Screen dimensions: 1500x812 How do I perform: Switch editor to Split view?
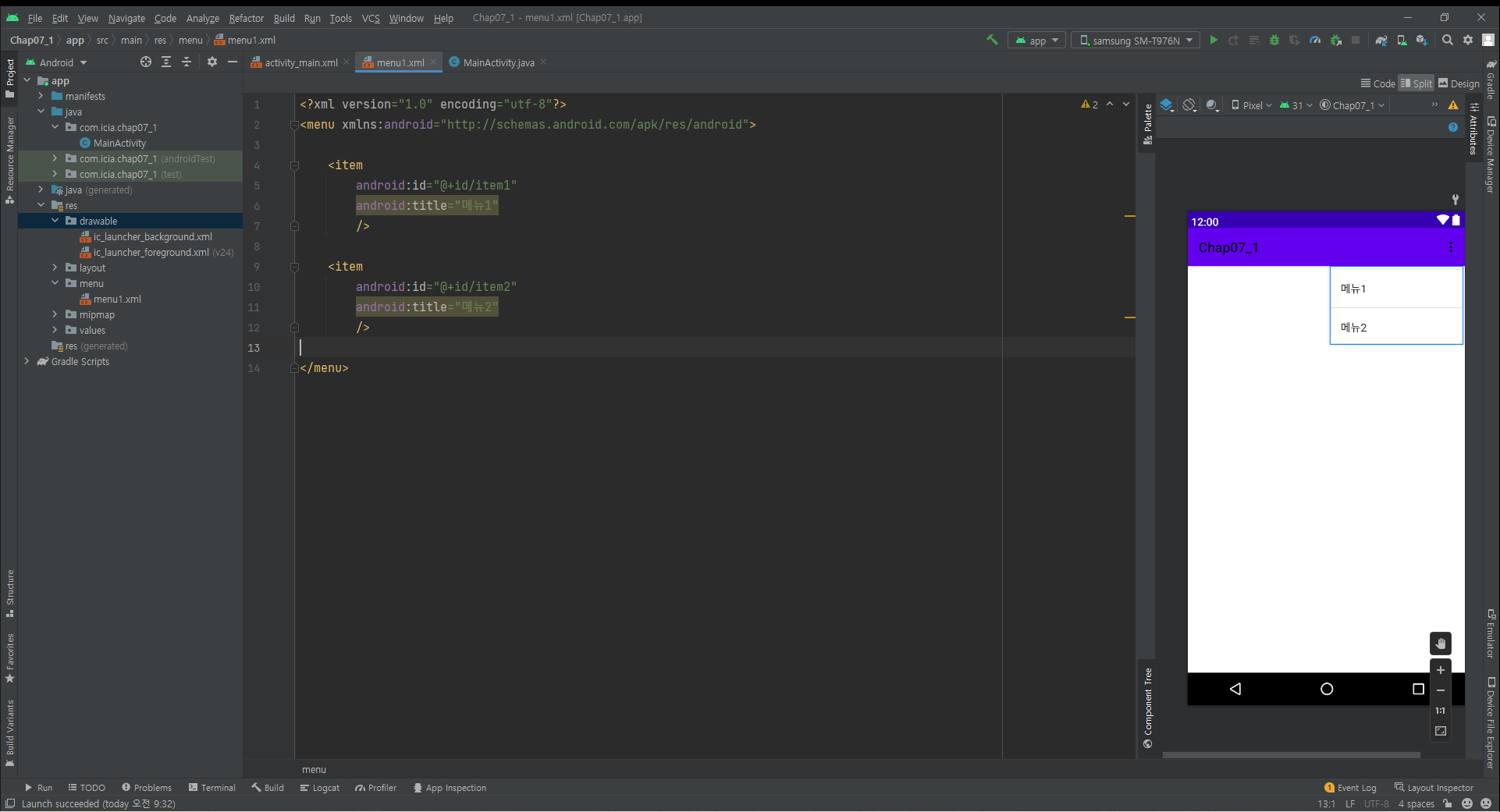1416,83
